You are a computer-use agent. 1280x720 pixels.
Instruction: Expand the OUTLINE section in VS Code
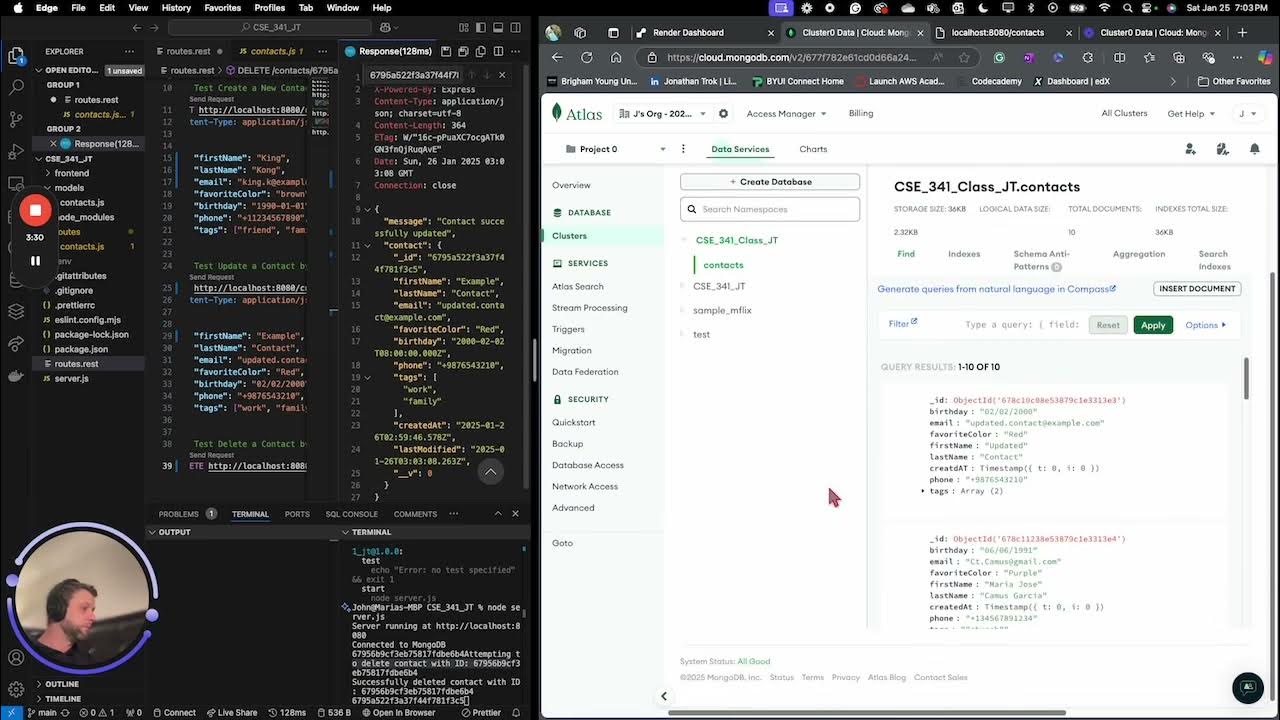tap(61, 684)
